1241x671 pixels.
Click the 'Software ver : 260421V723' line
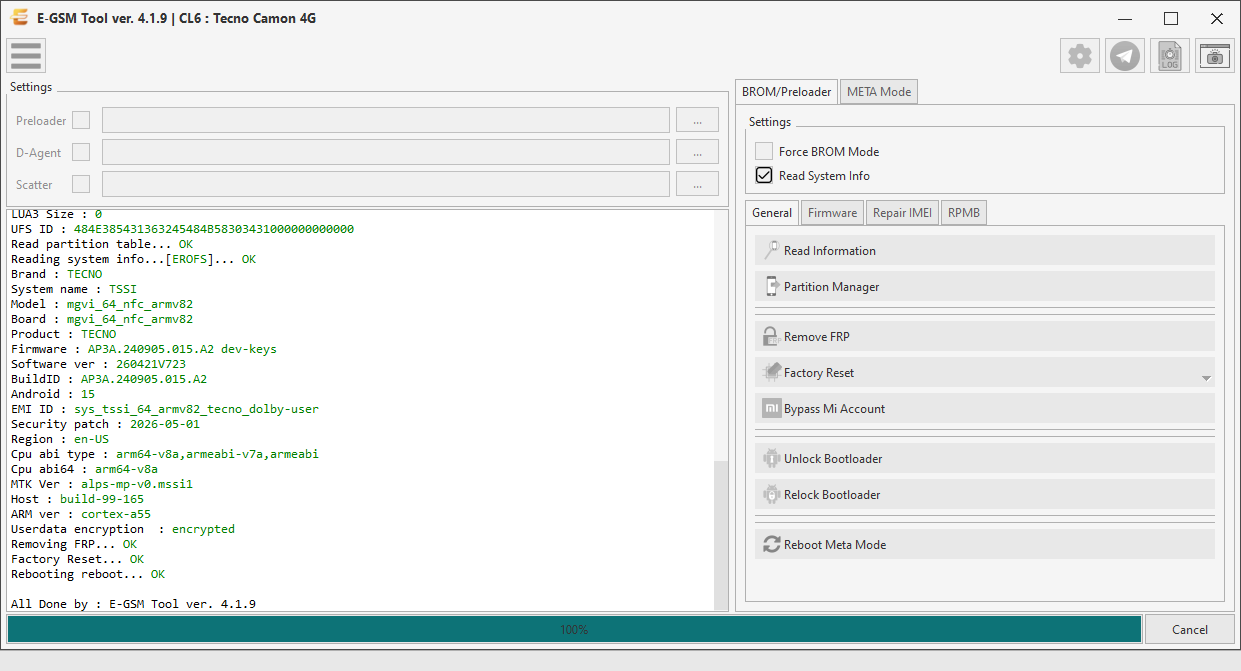click(x=98, y=364)
